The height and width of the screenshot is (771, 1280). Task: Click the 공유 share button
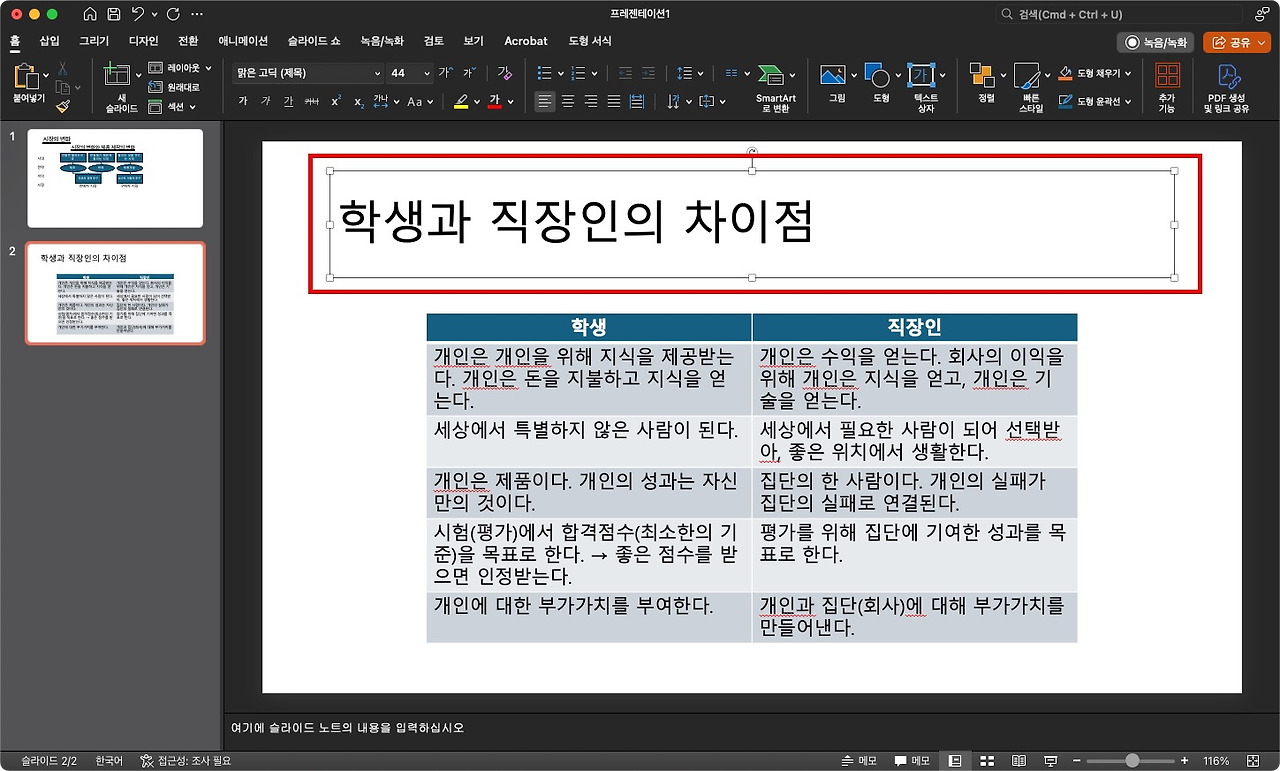coord(1236,42)
